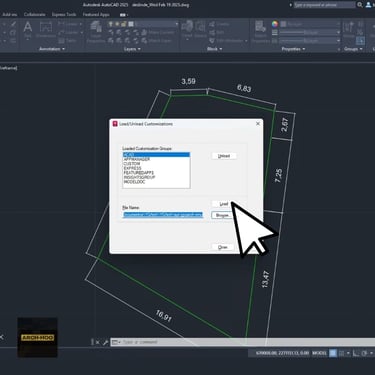Open Layer Properties manager icon

(96, 32)
